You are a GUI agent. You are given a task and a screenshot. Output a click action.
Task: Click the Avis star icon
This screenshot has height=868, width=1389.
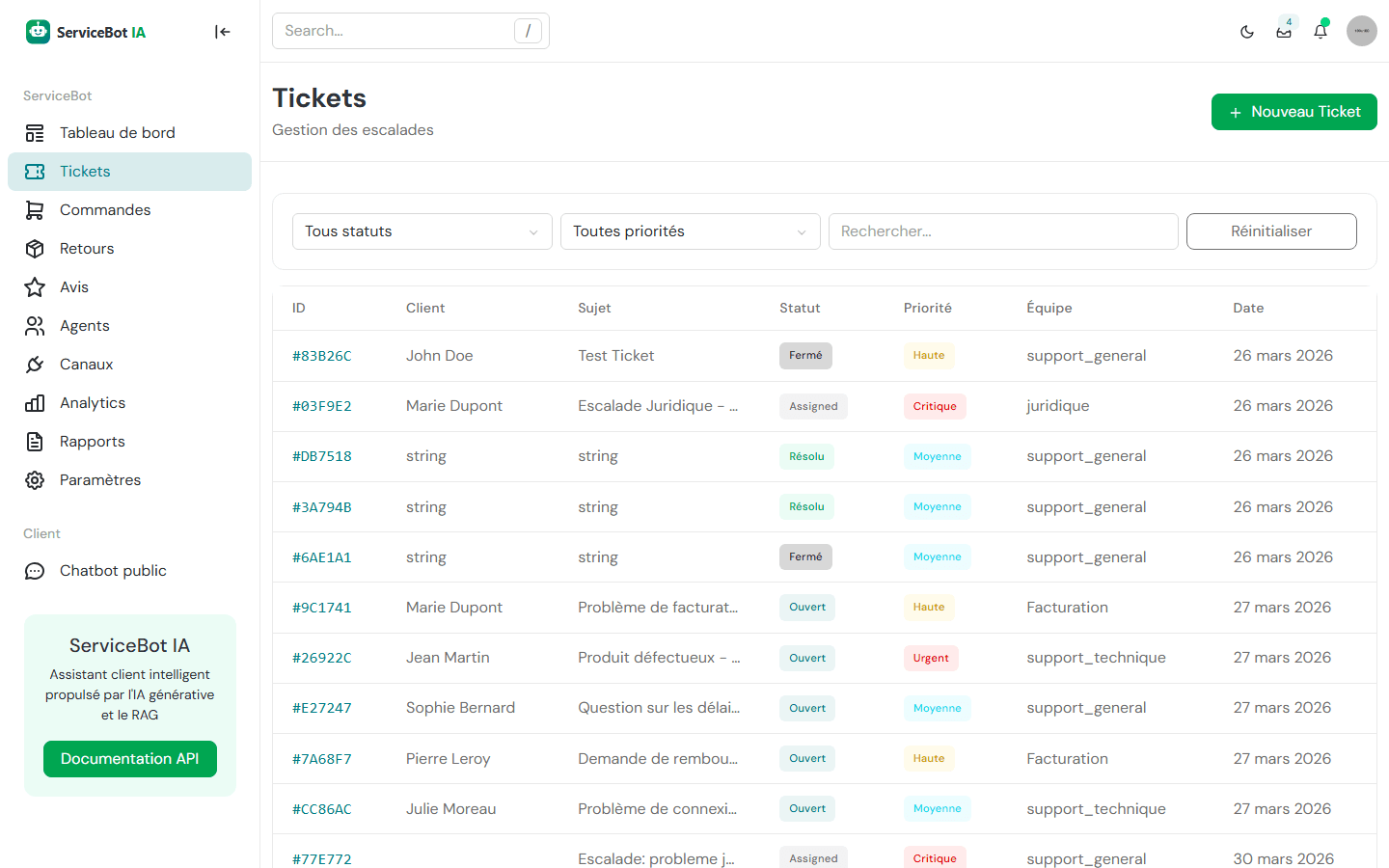35,287
